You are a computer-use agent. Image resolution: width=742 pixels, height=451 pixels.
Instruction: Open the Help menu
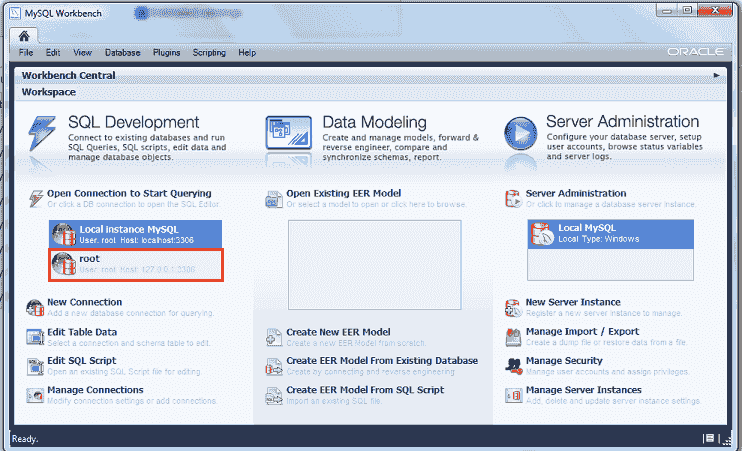247,53
